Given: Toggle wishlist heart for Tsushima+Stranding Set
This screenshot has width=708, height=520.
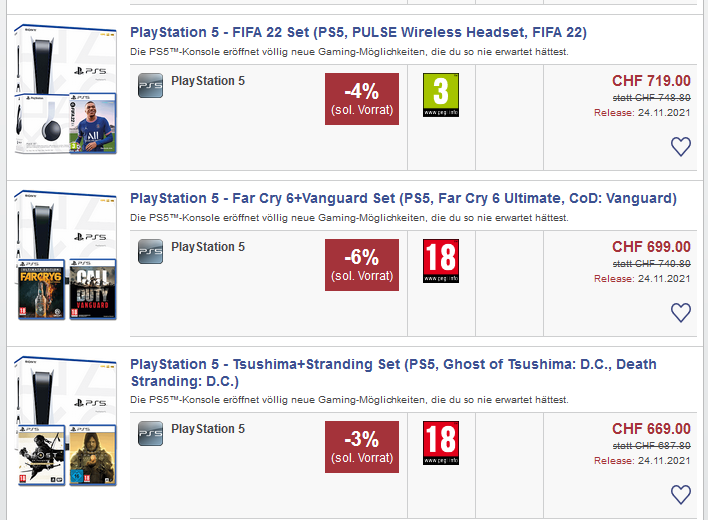Looking at the screenshot, I should pyautogui.click(x=681, y=495).
